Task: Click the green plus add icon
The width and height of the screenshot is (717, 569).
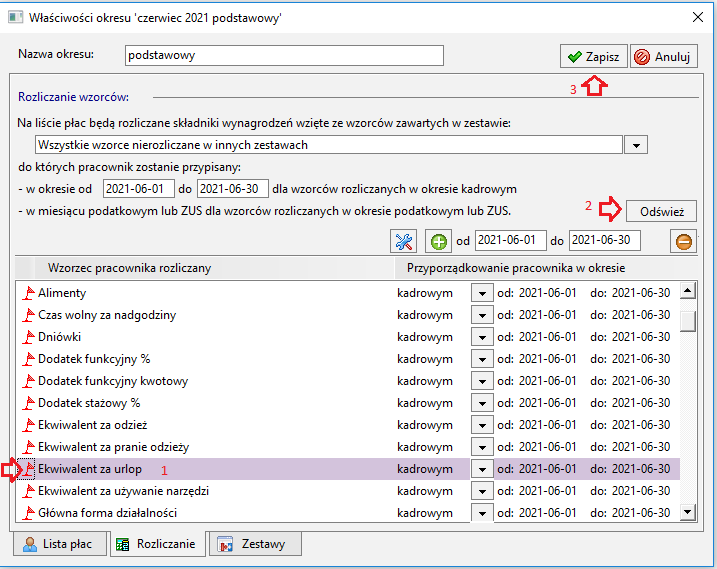Action: (439, 241)
